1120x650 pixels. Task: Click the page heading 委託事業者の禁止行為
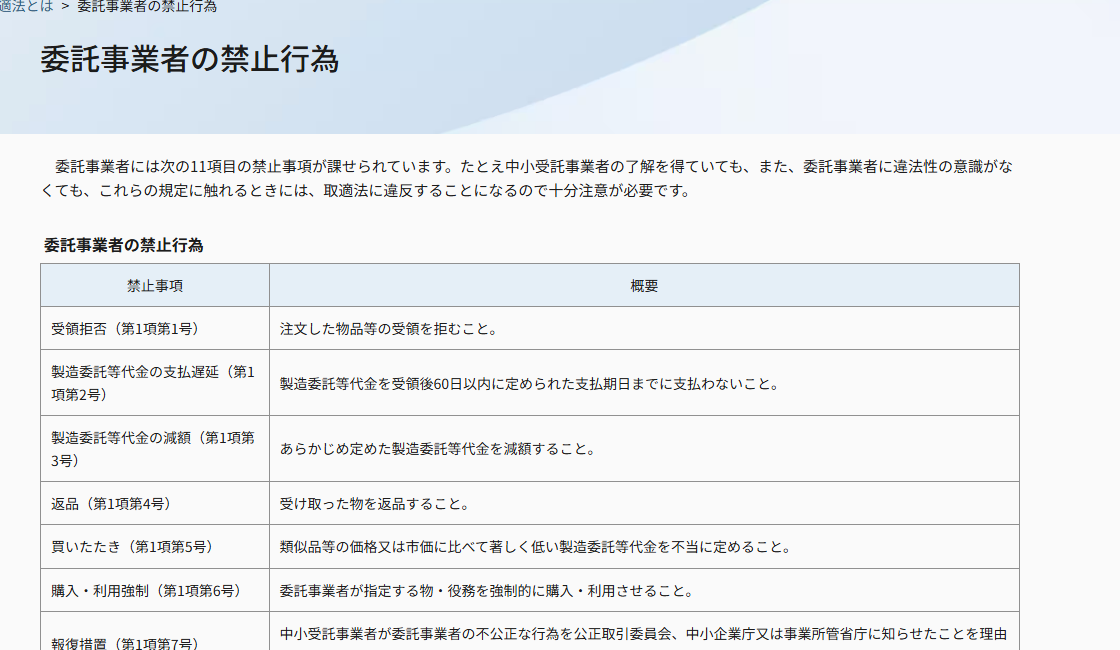pos(189,59)
